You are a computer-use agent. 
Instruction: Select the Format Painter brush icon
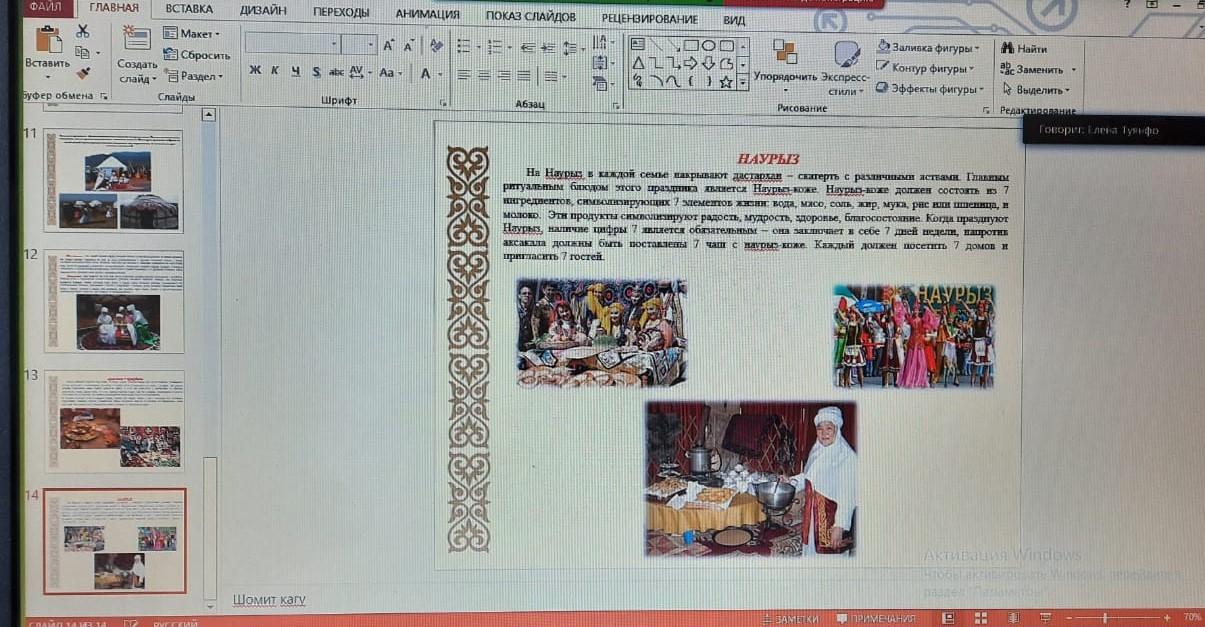(x=82, y=72)
